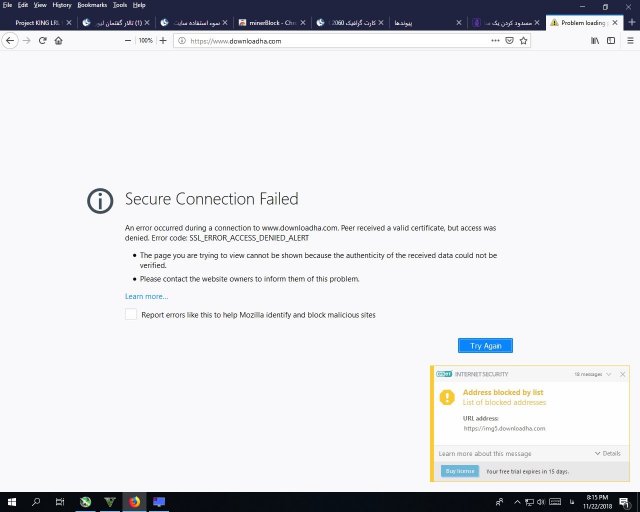Click the address bar URL field
Image resolution: width=640 pixels, height=512 pixels.
tap(330, 40)
